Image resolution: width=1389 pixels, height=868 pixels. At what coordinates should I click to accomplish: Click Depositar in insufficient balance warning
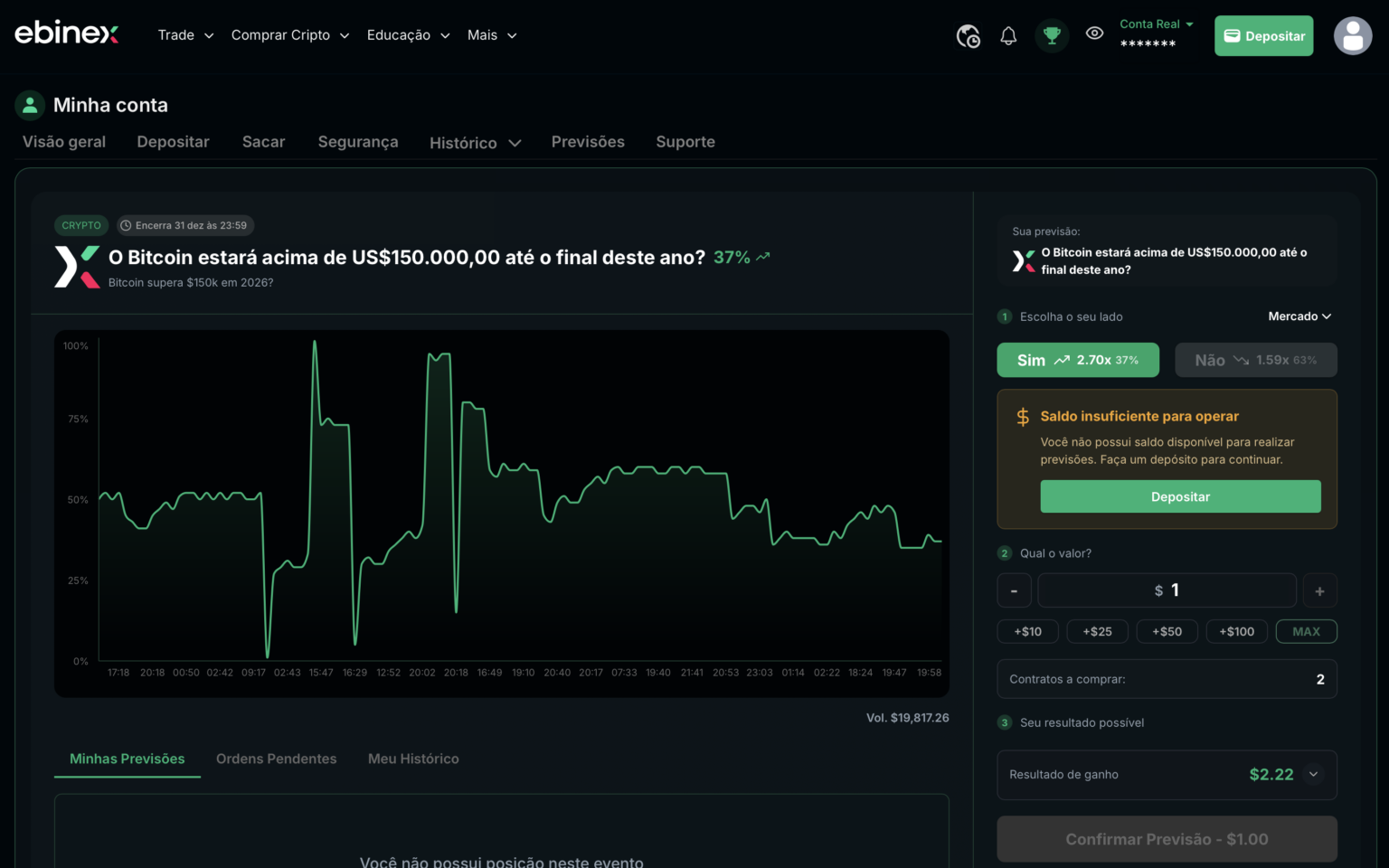tap(1180, 496)
